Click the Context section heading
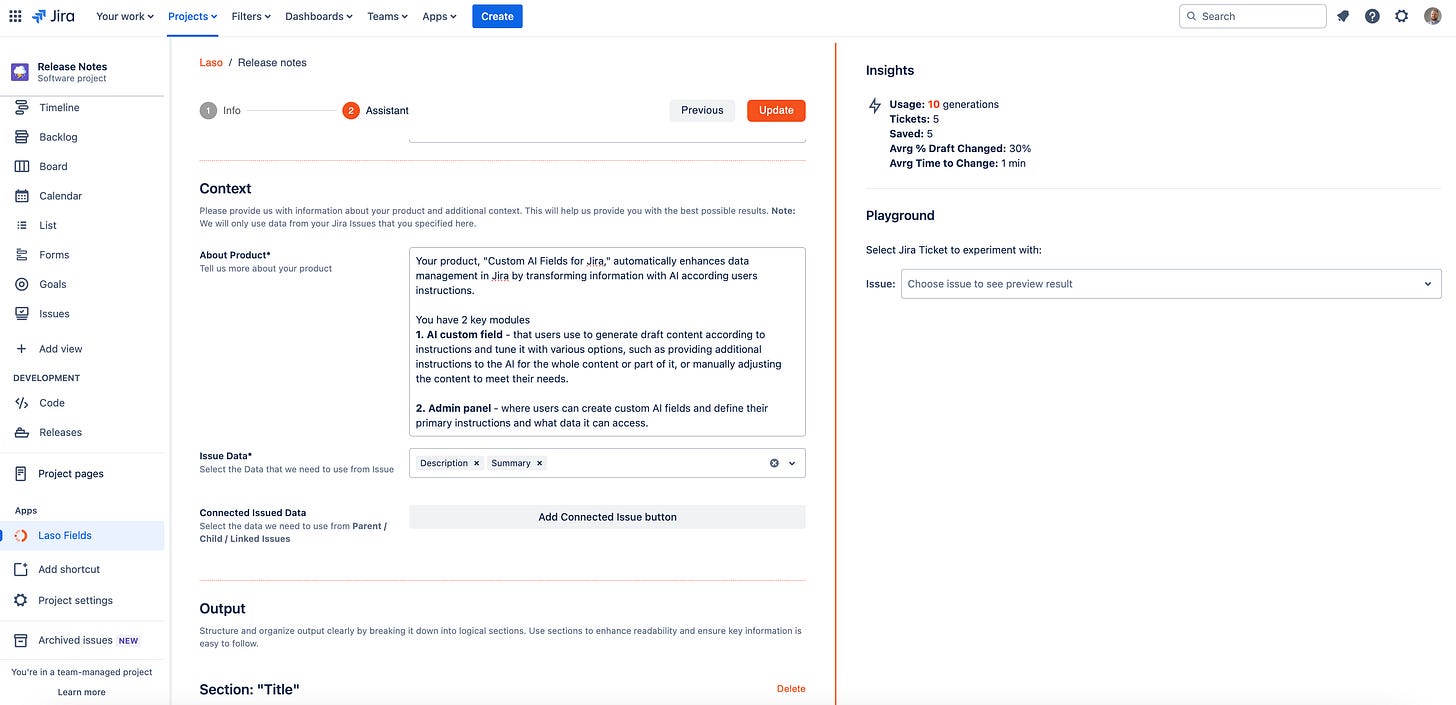 pyautogui.click(x=225, y=189)
